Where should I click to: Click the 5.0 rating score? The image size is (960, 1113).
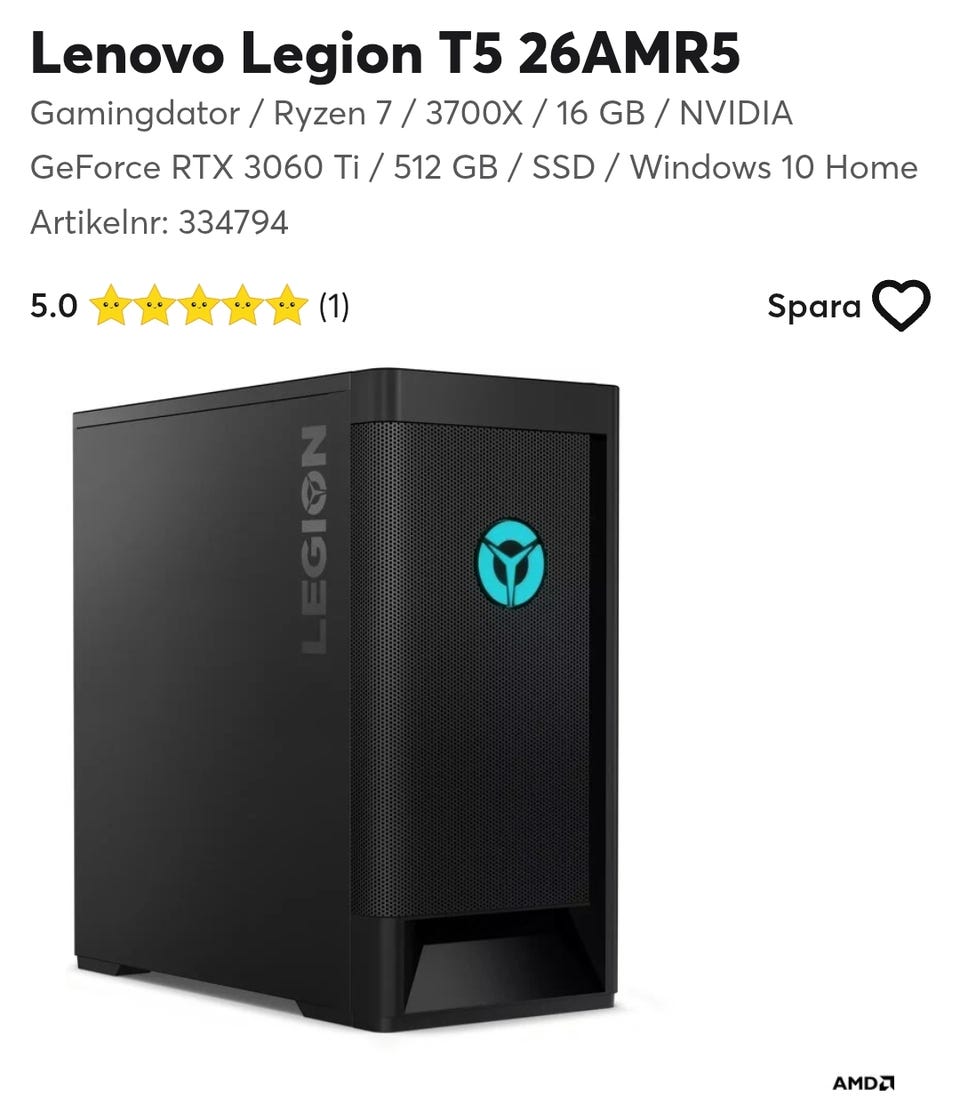click(54, 306)
